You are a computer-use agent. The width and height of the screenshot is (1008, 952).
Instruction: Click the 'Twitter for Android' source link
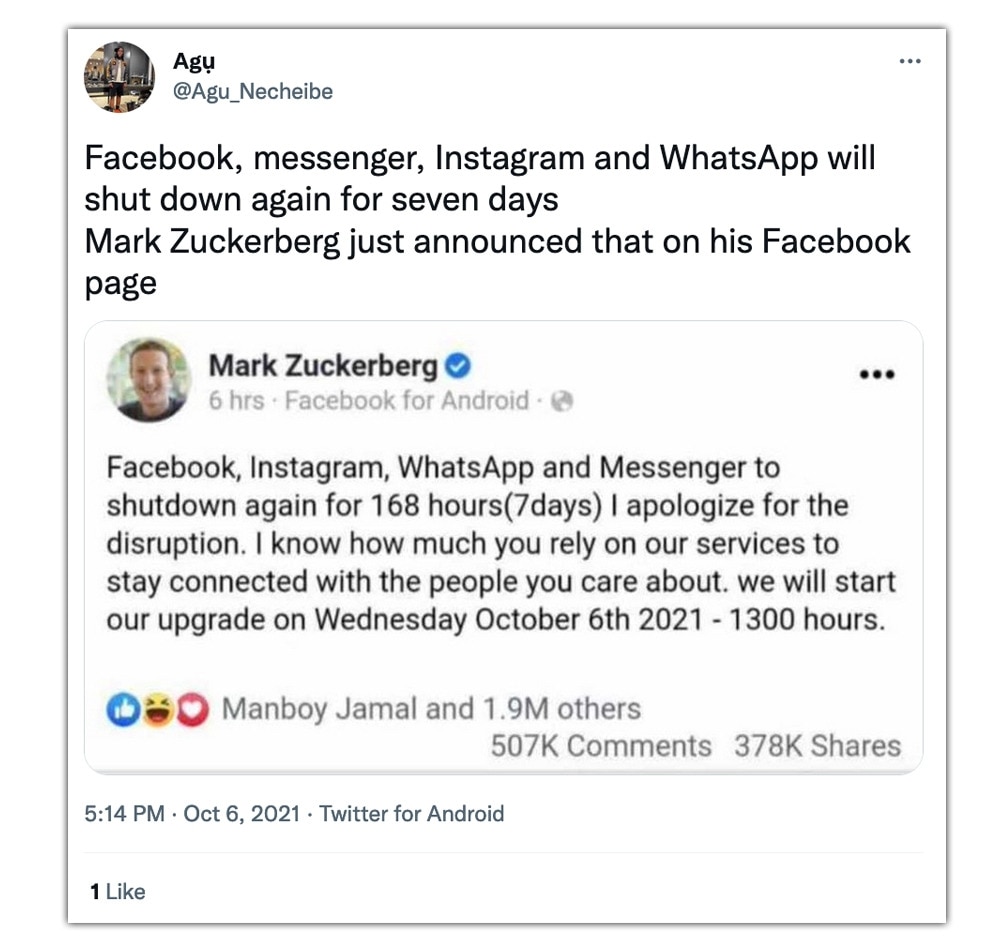tap(411, 814)
